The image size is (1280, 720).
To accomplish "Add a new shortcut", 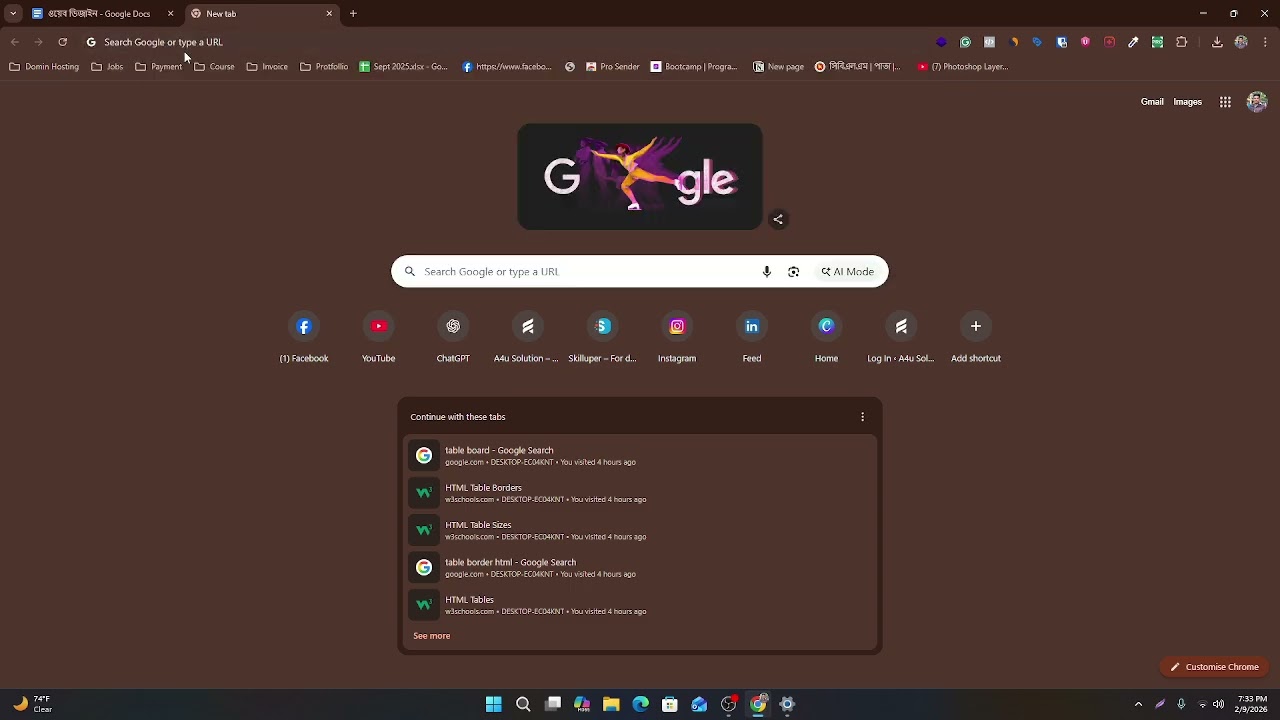I will pyautogui.click(x=976, y=338).
